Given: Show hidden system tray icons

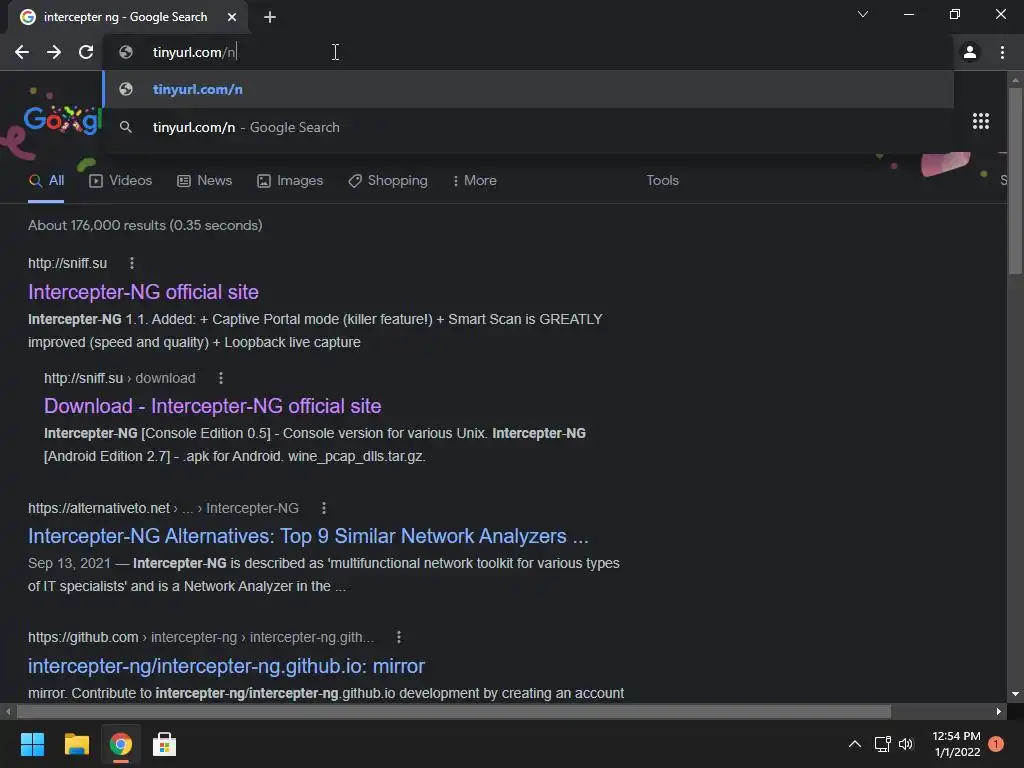Looking at the screenshot, I should [855, 744].
